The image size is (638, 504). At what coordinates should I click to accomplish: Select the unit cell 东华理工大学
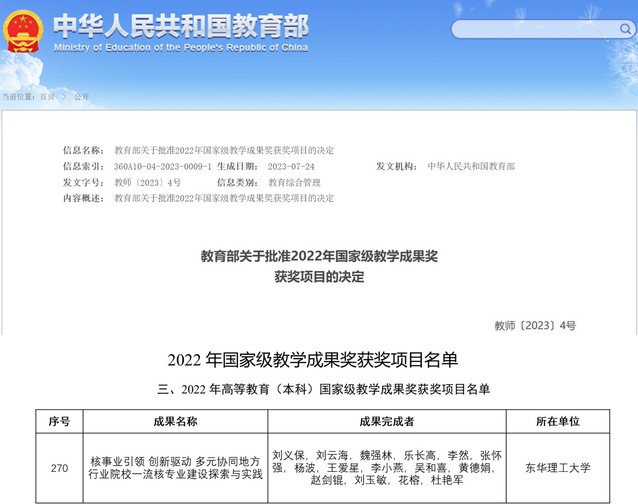pyautogui.click(x=558, y=468)
